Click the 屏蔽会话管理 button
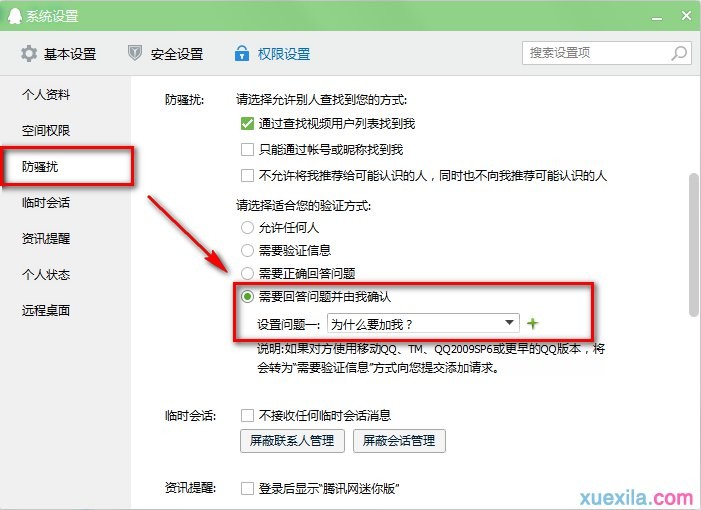Viewport: 701px width, 510px height. [x=400, y=441]
